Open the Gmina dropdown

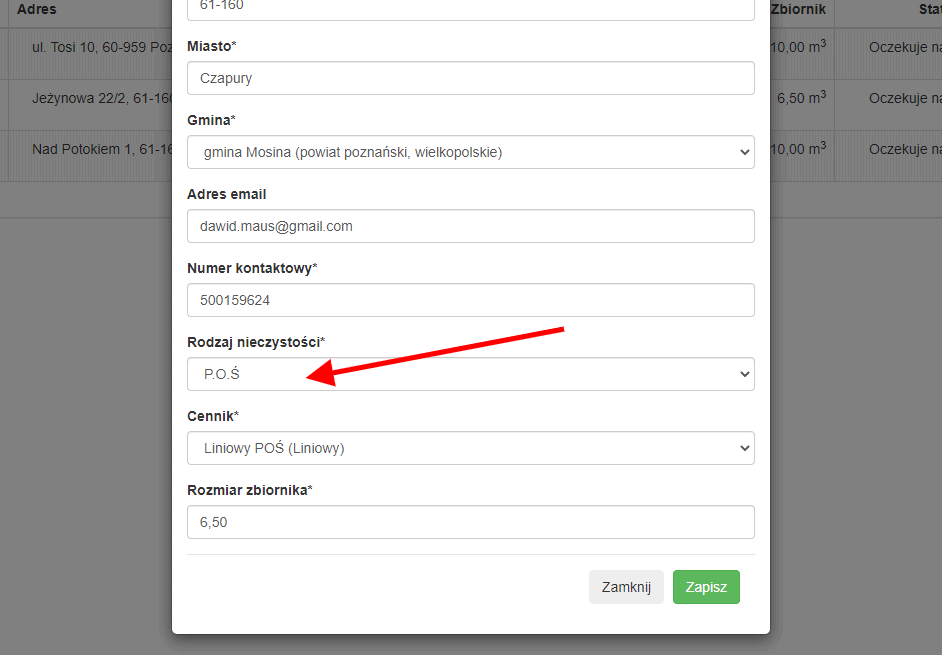(470, 152)
